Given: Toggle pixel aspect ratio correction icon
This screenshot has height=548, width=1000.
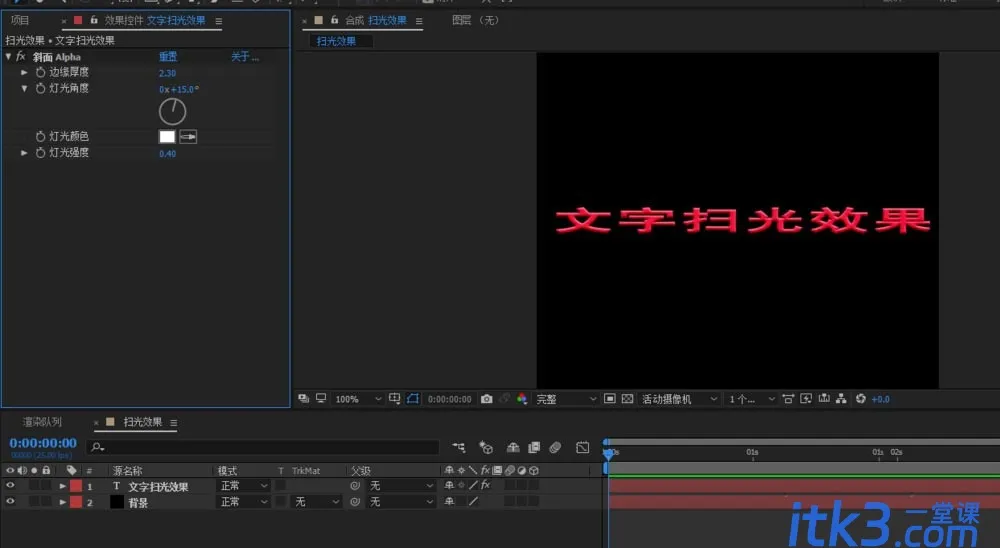Looking at the screenshot, I should [788, 399].
